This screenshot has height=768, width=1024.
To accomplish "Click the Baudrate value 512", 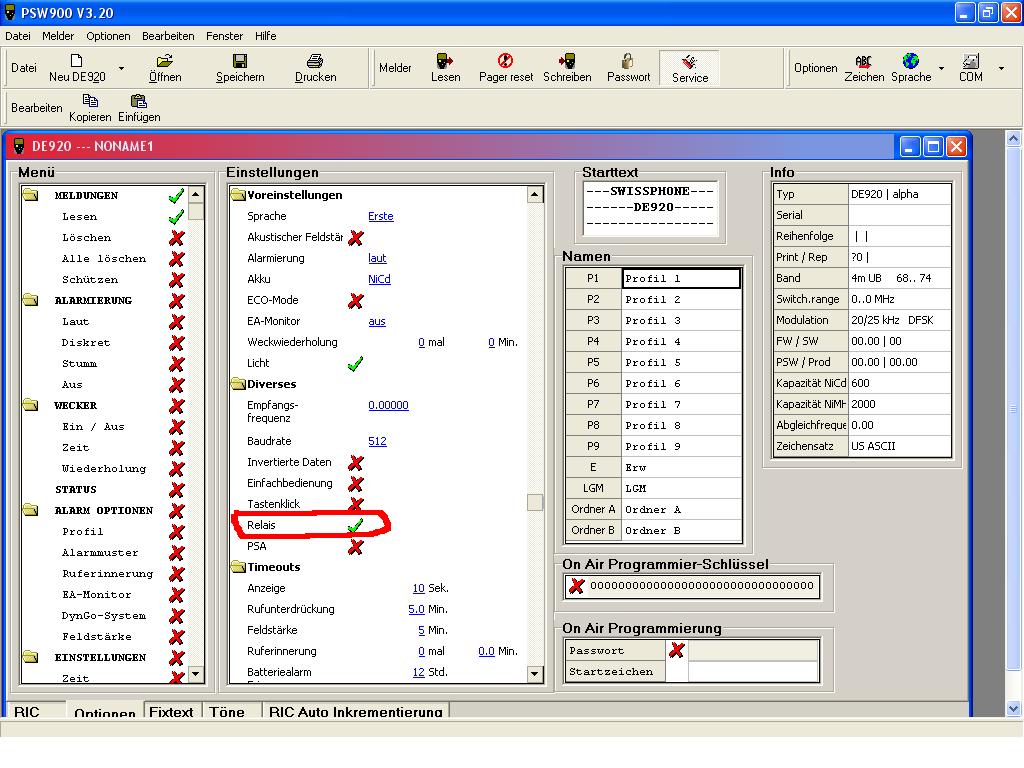I will pos(377,441).
